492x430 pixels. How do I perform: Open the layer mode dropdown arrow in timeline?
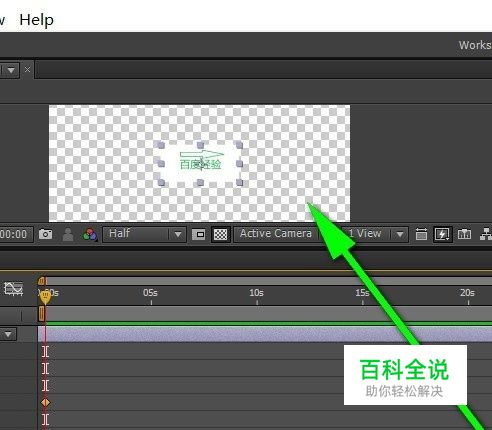(8, 334)
